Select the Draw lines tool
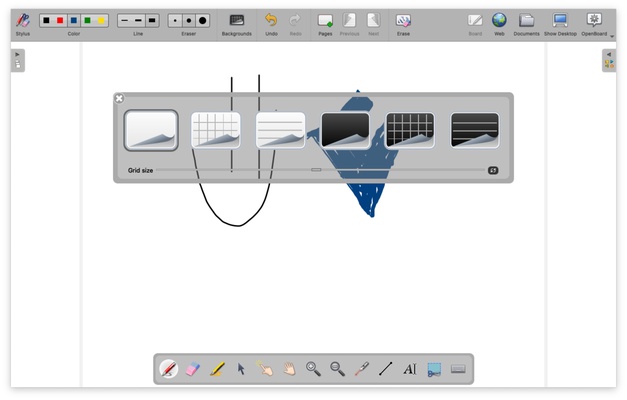This screenshot has height=400, width=627. pyautogui.click(x=385, y=369)
